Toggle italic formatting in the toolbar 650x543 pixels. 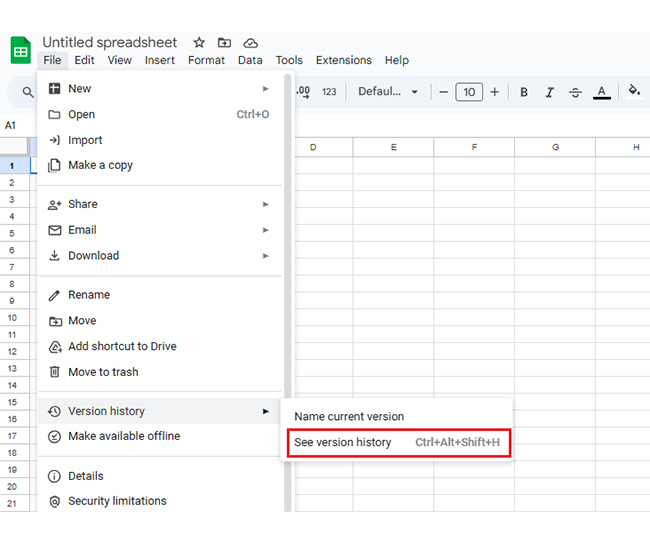coord(549,92)
